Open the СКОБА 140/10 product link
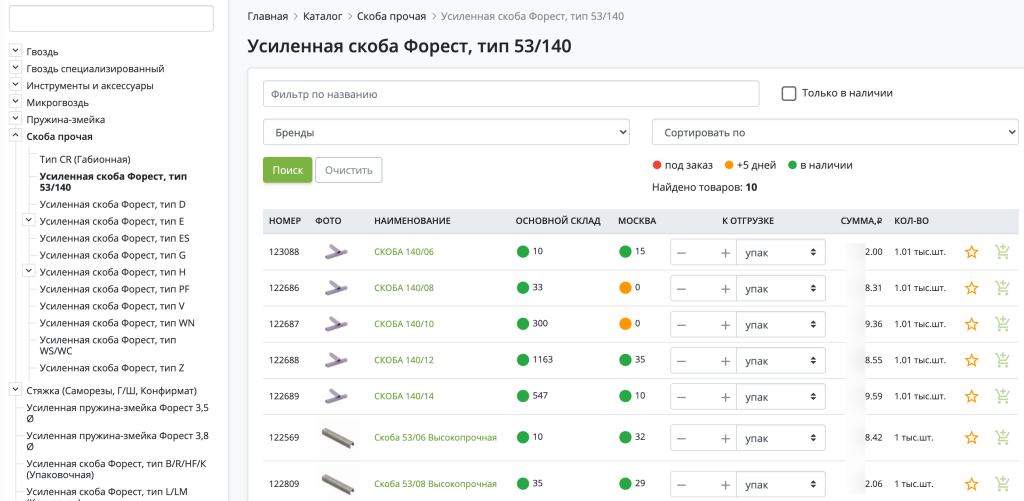The width and height of the screenshot is (1024, 501). [404, 324]
